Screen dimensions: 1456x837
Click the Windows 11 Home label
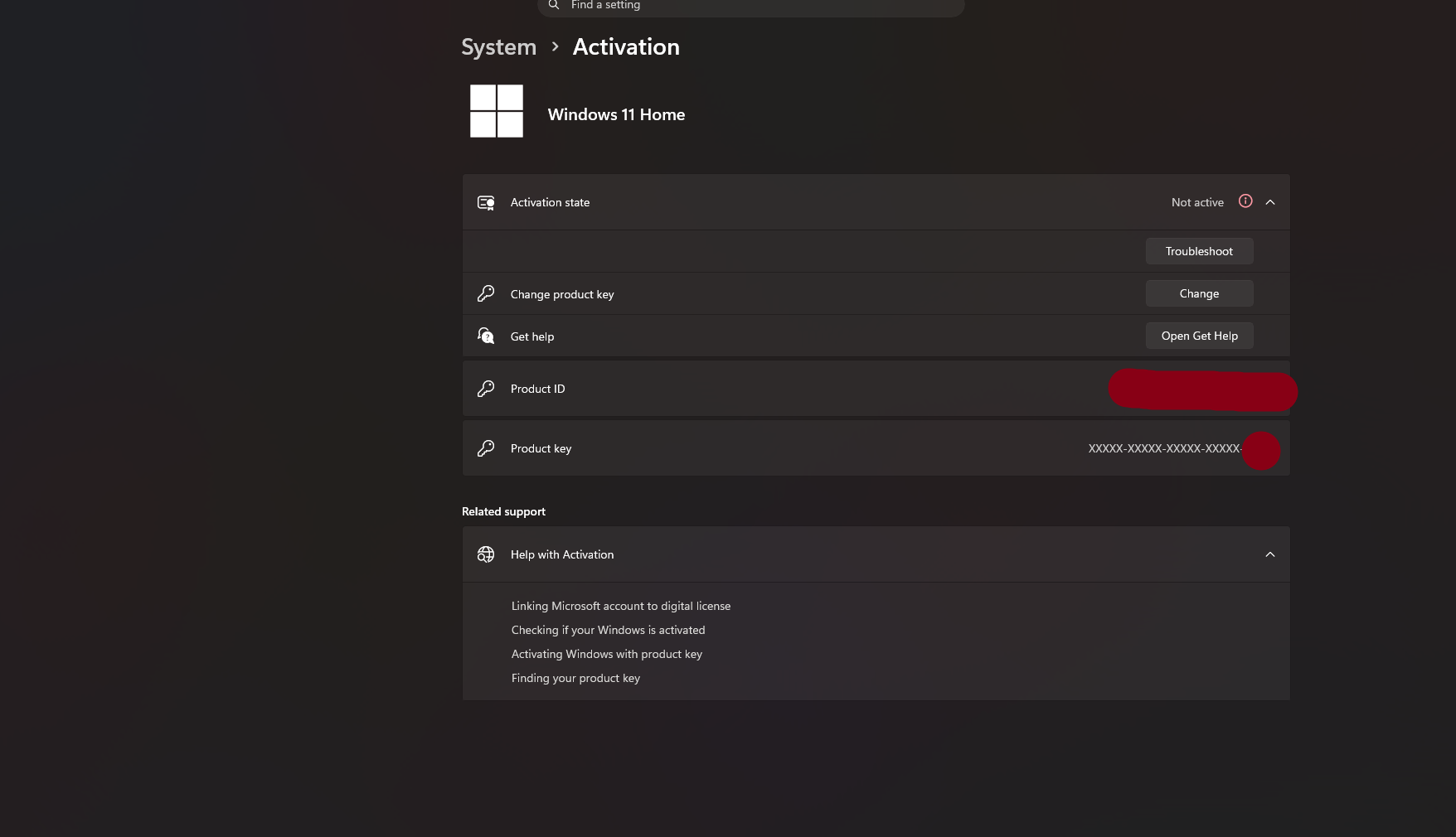coord(616,114)
